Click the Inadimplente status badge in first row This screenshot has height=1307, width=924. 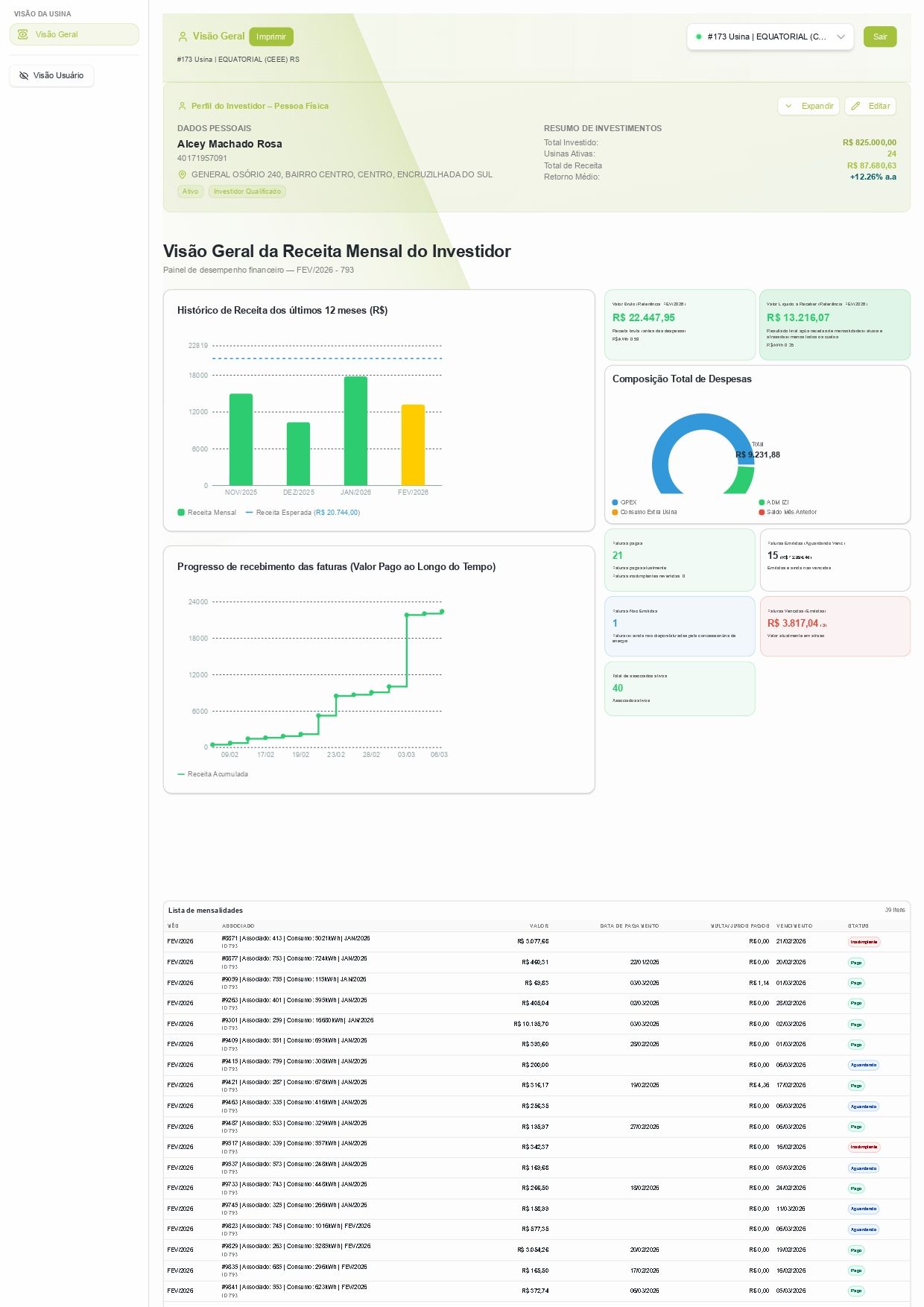click(864, 942)
